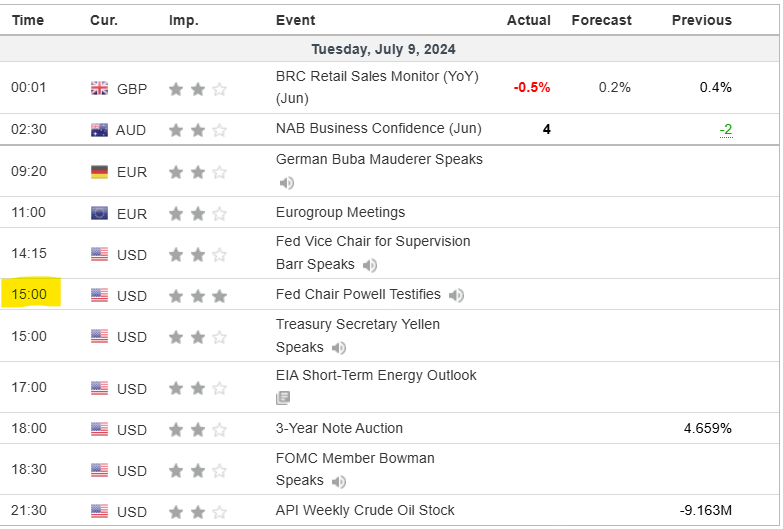Click importance stars for Fed Chair Powell Testifies

(x=198, y=296)
